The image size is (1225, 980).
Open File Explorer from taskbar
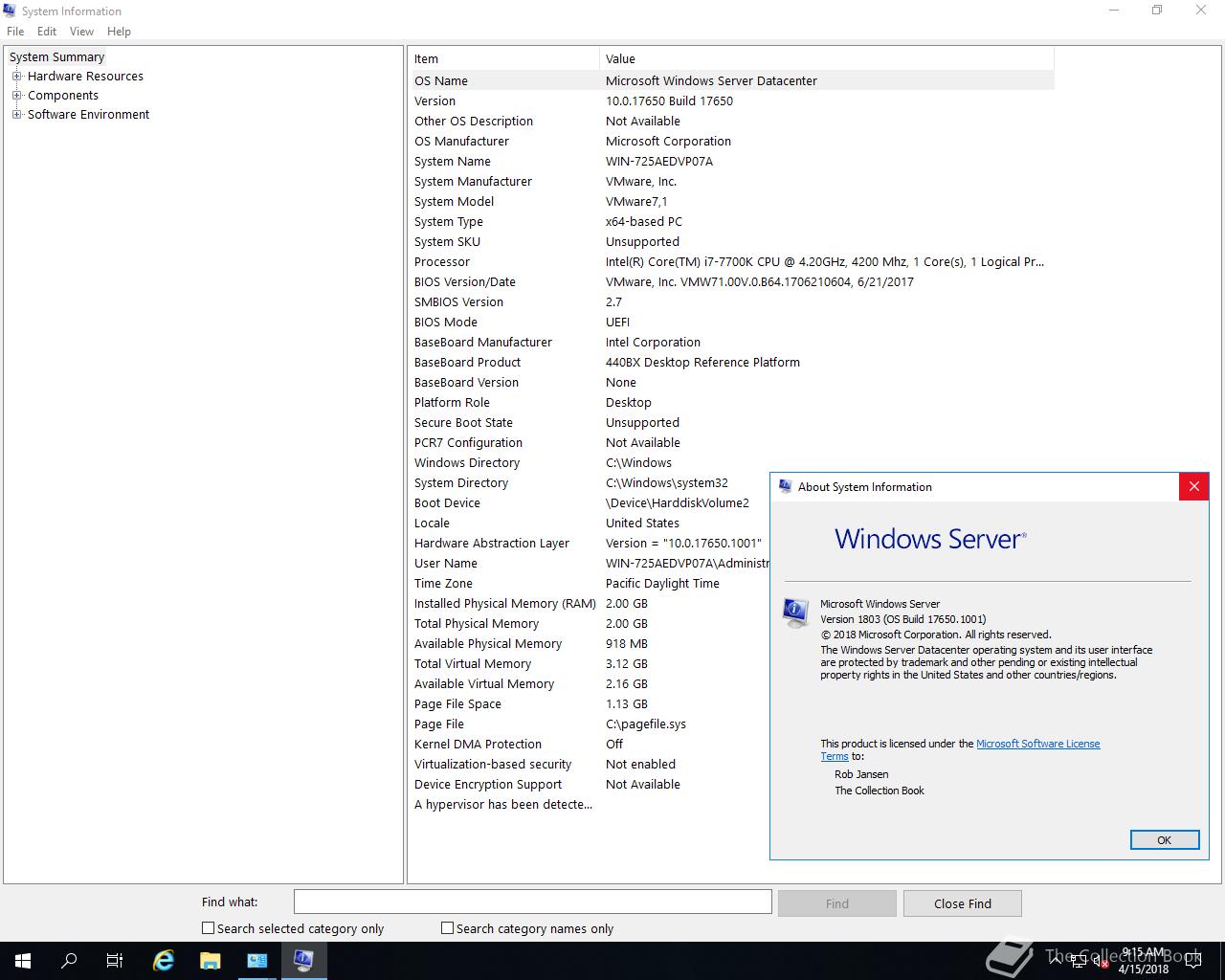(x=211, y=961)
